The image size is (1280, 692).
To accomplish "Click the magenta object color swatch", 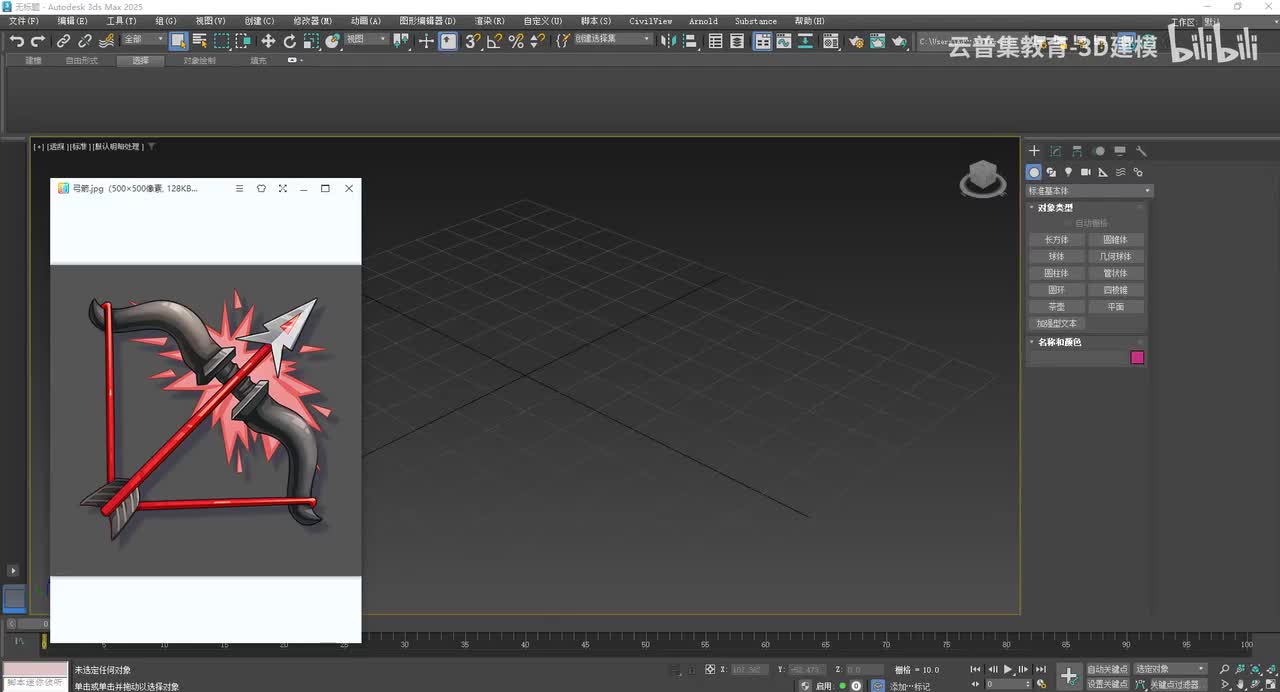I will pos(1137,357).
